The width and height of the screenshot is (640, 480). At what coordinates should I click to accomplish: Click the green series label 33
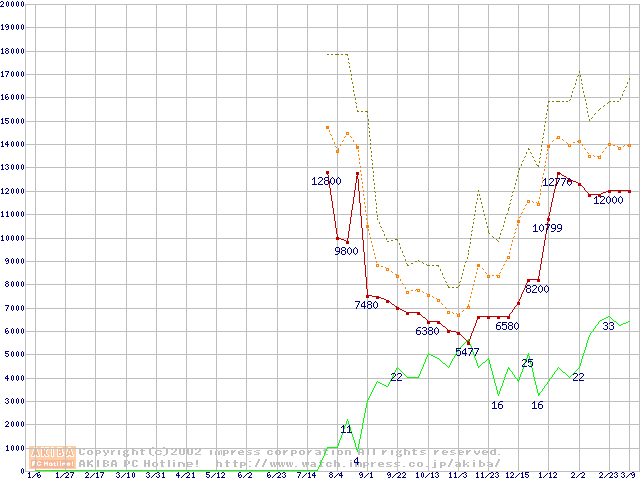[608, 326]
